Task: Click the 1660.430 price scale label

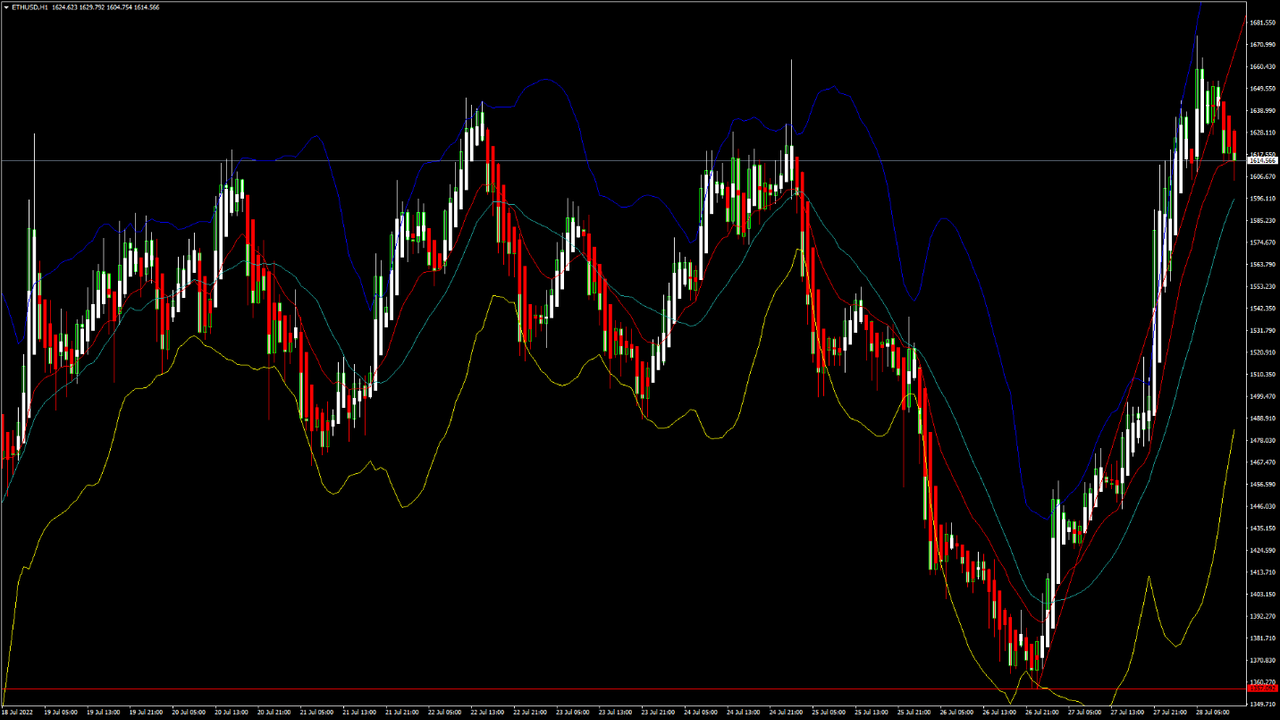Action: (x=1263, y=66)
